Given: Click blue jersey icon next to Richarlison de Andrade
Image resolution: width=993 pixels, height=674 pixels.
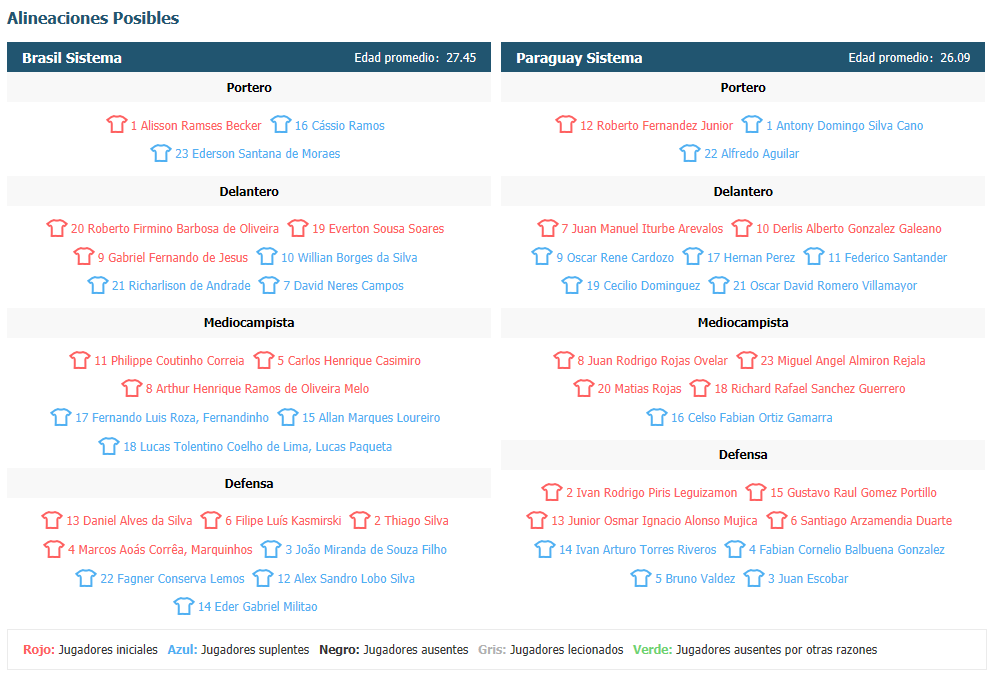Looking at the screenshot, I should [98, 285].
